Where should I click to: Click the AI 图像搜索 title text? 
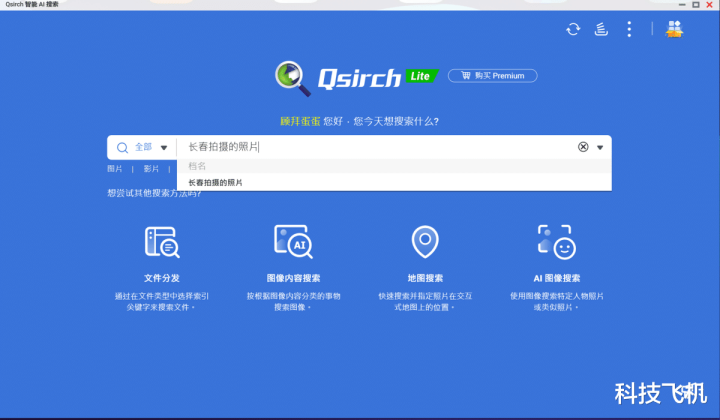(x=557, y=278)
